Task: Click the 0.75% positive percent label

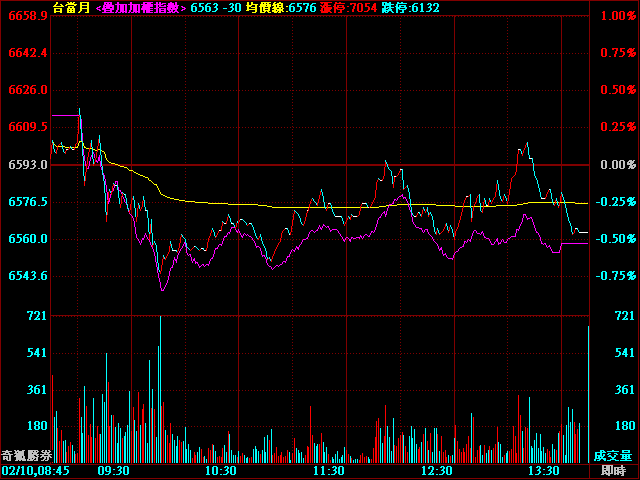Action: (x=618, y=53)
